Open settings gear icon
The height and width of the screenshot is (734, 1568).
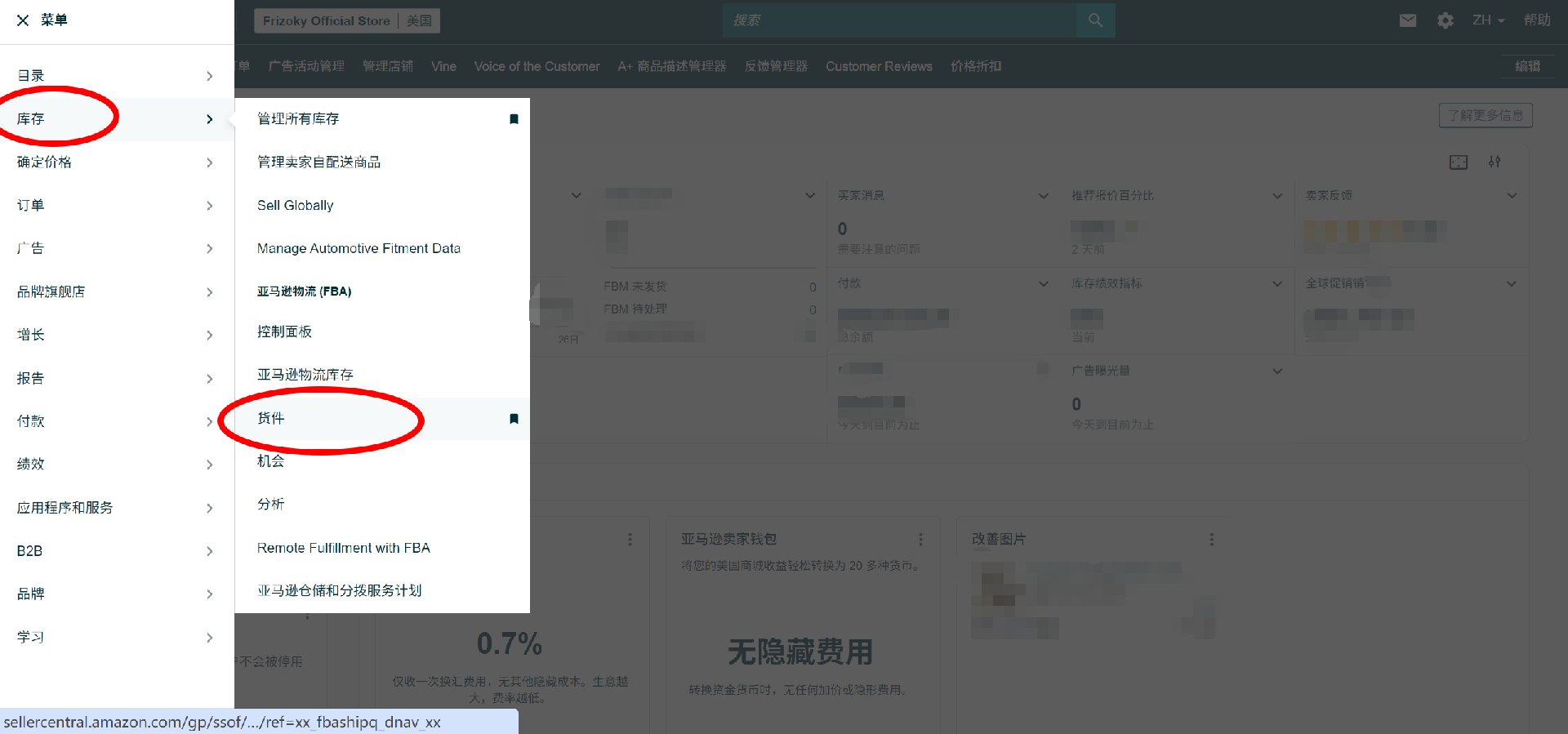tap(1445, 20)
